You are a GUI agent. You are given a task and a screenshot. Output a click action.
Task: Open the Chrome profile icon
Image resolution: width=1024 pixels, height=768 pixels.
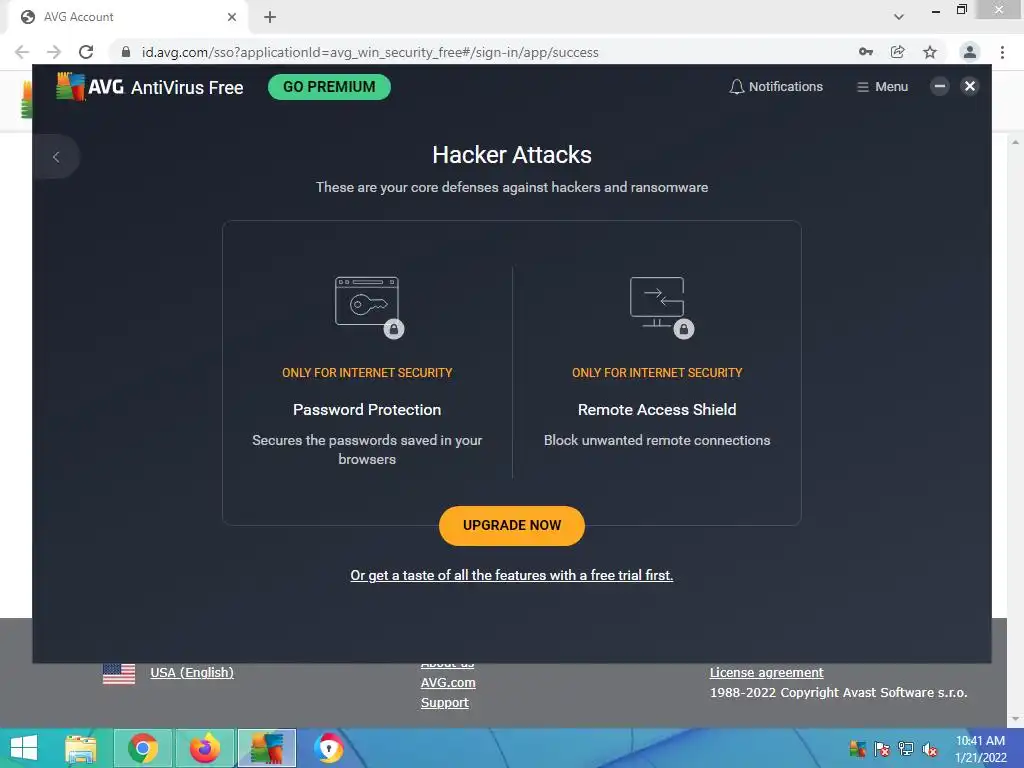pyautogui.click(x=970, y=52)
